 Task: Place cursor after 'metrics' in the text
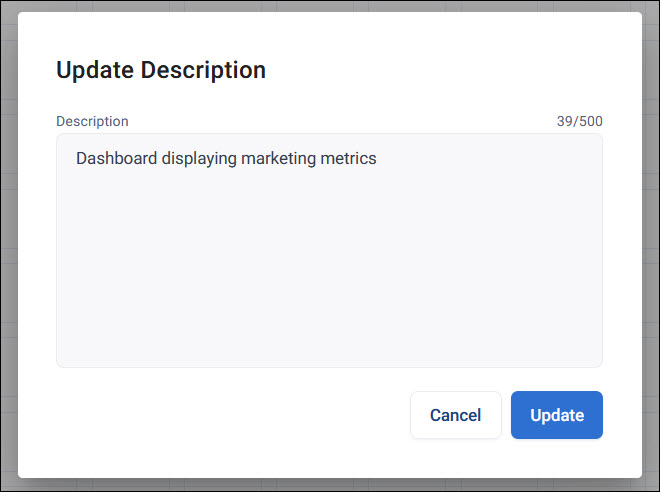click(x=378, y=159)
